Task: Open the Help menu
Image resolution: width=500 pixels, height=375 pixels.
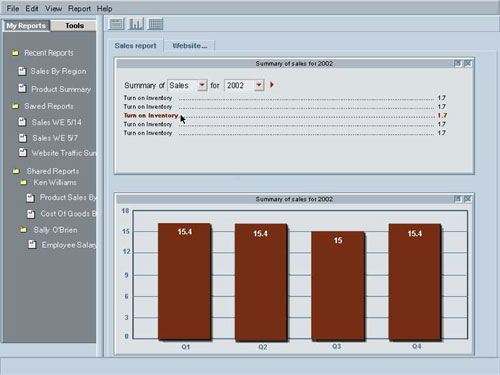Action: point(104,8)
